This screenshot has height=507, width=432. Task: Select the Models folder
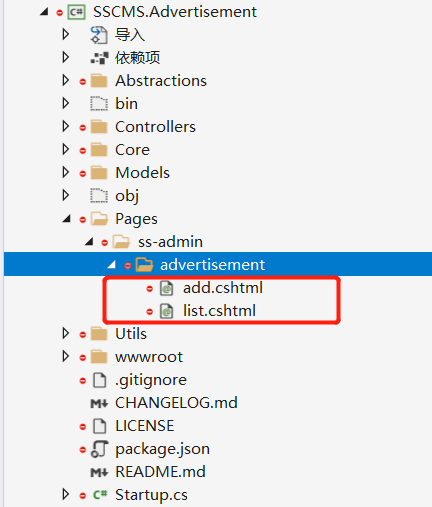click(142, 173)
